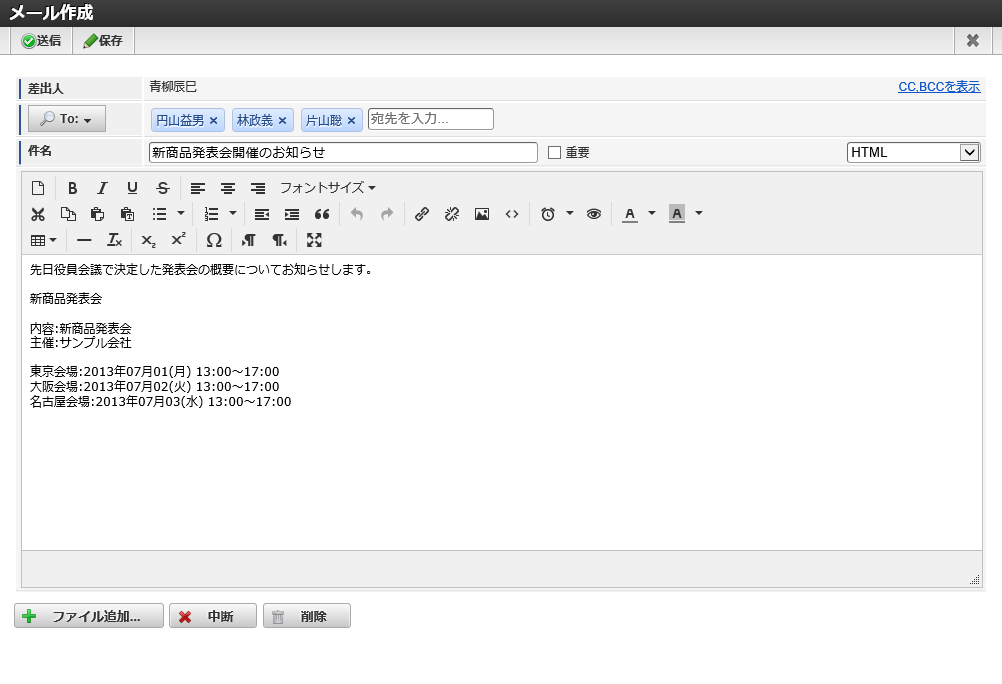
Task: Open the To: recipient type dropdown
Action: 66,119
